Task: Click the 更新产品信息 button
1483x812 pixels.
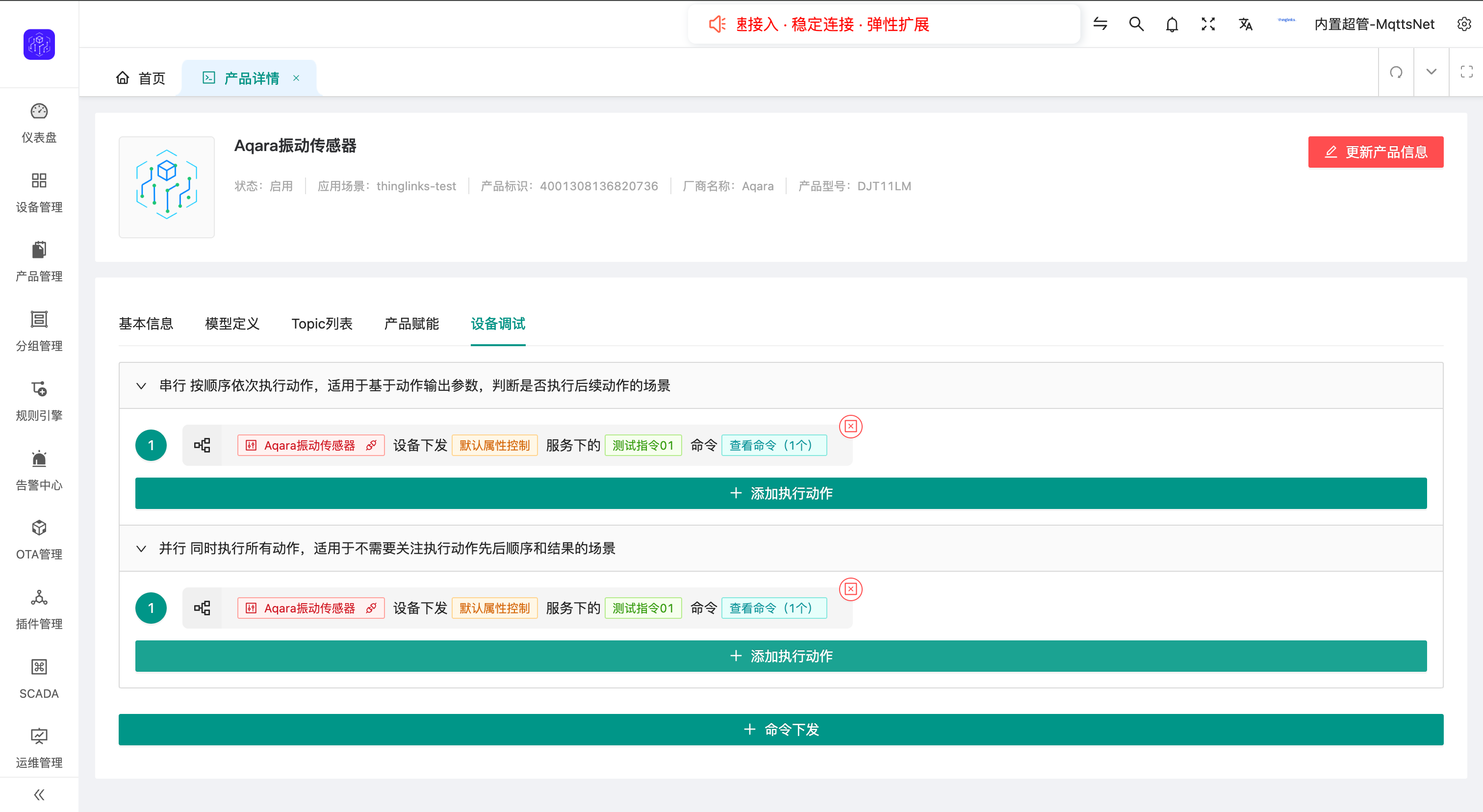Action: tap(1375, 152)
